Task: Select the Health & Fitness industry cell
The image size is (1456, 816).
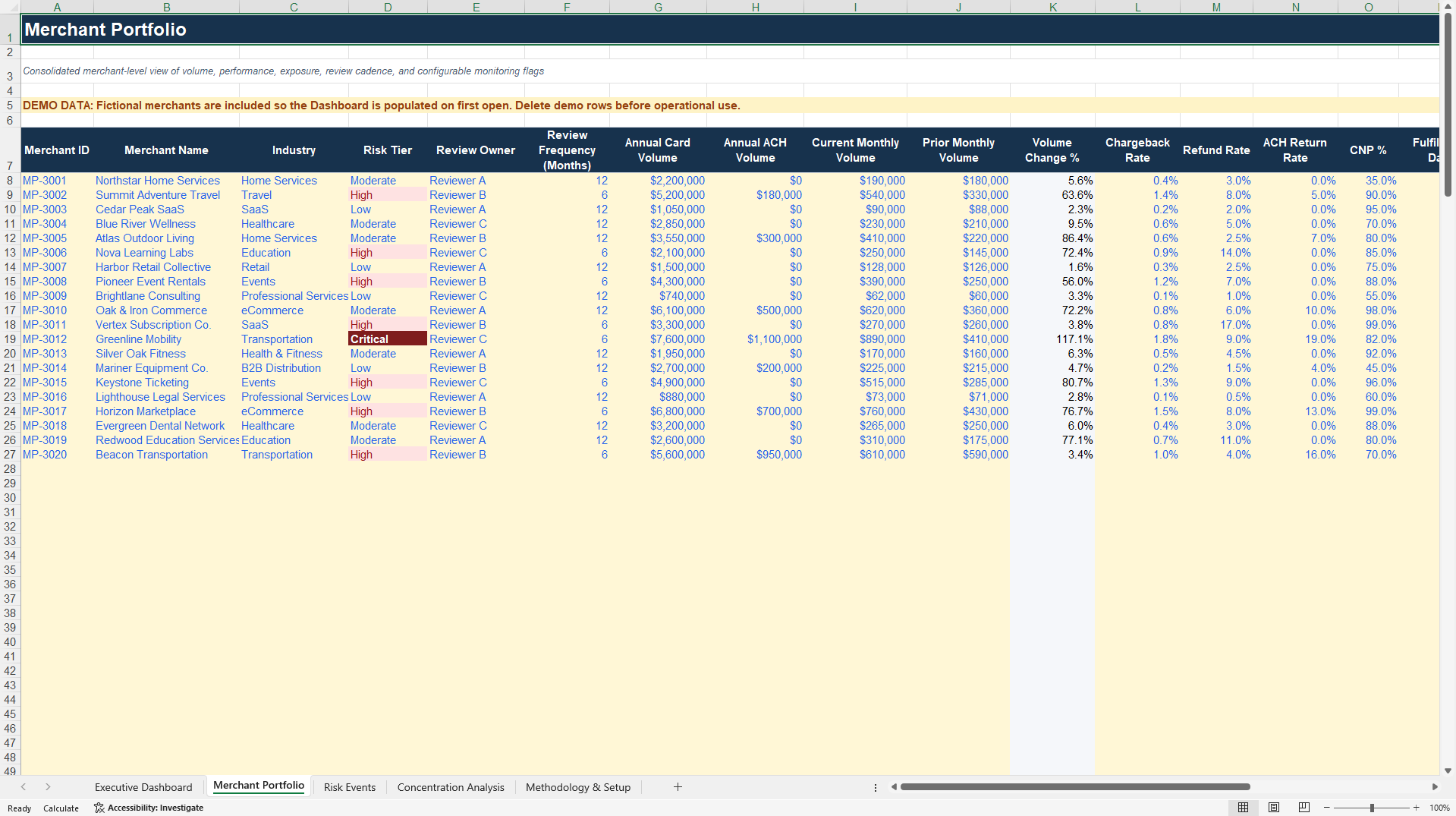Action: 294,354
